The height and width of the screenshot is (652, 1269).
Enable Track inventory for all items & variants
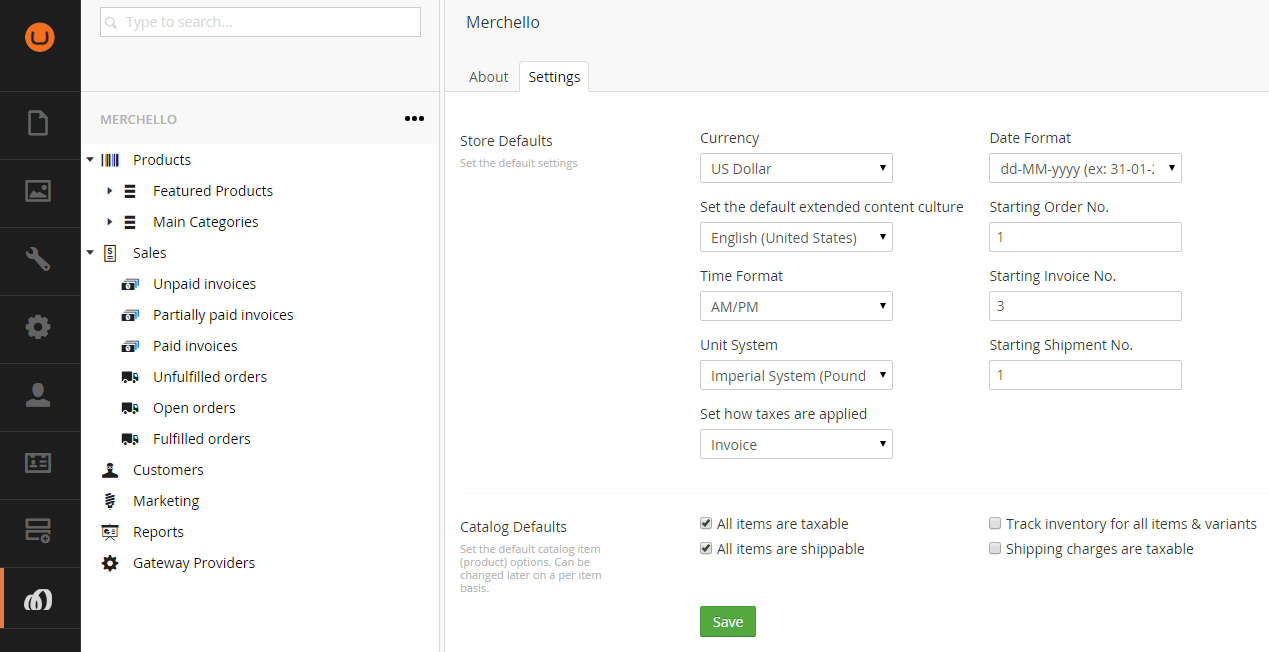tap(995, 524)
